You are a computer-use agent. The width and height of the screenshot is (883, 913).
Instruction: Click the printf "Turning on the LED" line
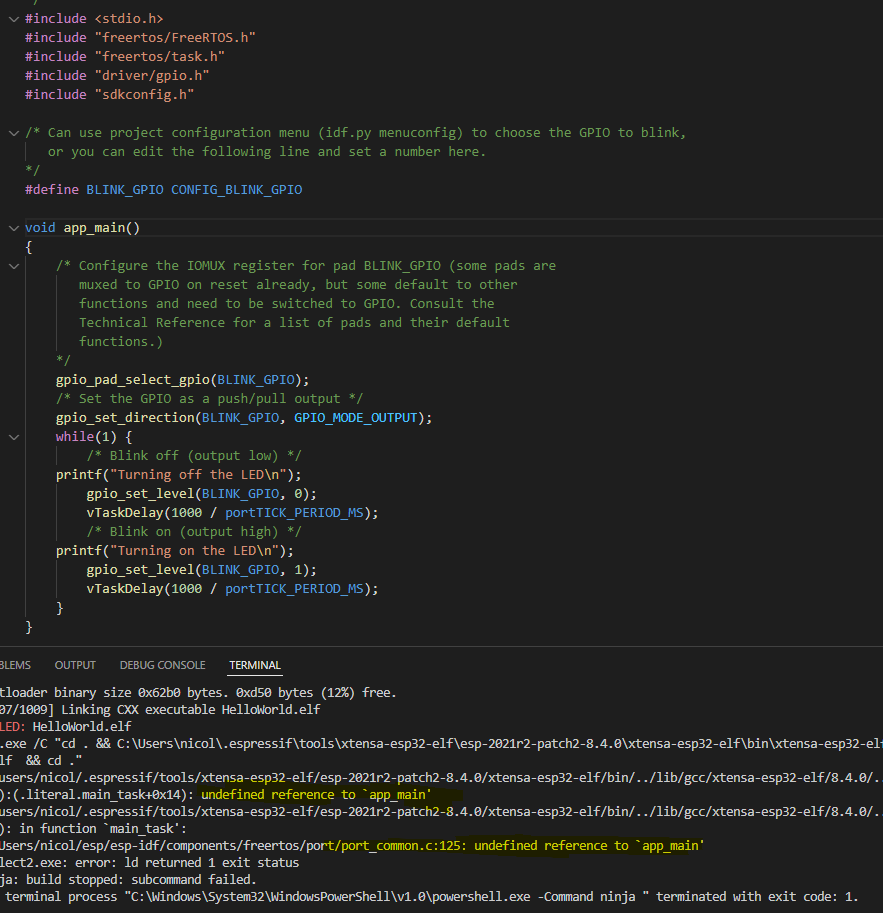pyautogui.click(x=175, y=551)
